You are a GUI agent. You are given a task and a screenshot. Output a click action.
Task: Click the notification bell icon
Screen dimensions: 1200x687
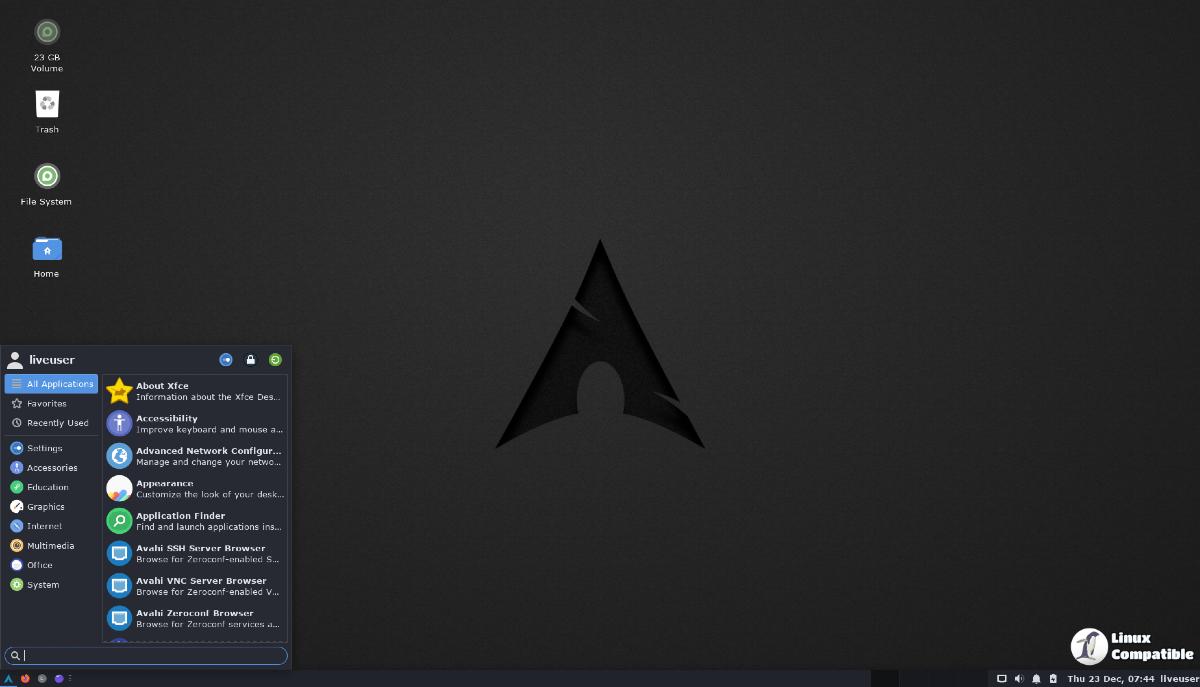point(1036,679)
